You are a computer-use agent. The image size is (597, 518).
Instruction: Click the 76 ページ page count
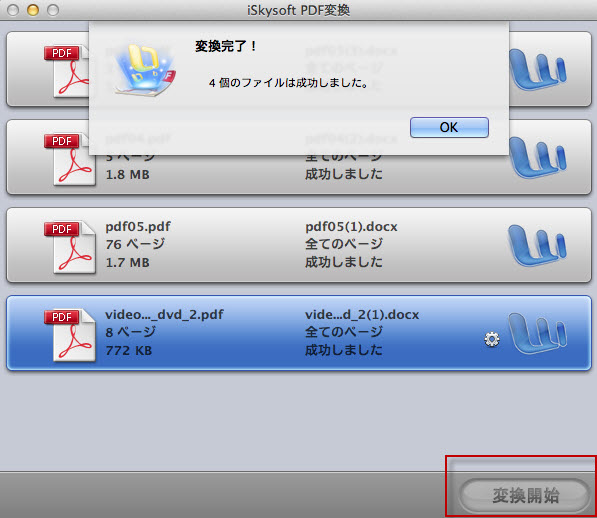click(135, 244)
